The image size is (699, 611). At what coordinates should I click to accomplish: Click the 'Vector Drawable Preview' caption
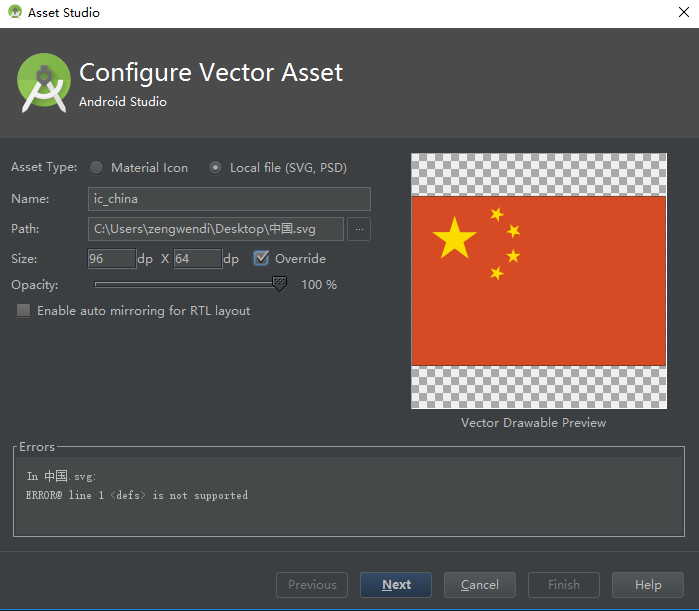tap(534, 422)
